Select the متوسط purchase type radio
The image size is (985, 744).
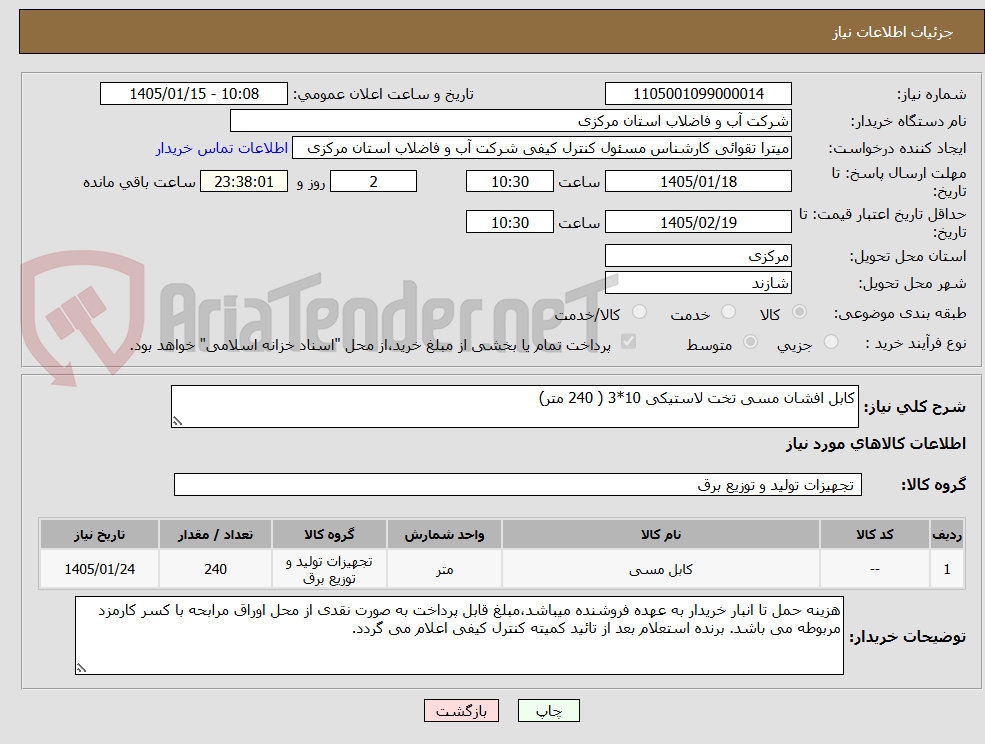click(x=750, y=342)
